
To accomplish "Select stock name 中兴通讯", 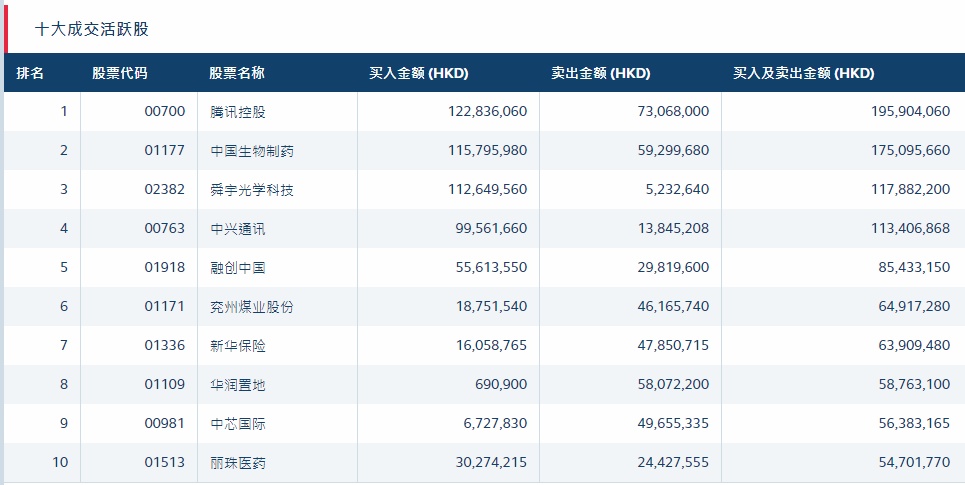I will click(238, 228).
